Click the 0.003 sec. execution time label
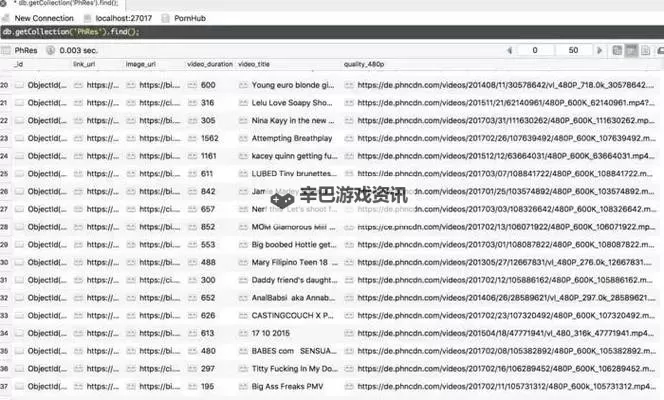Viewport: 664px width, 400px height. 78,50
